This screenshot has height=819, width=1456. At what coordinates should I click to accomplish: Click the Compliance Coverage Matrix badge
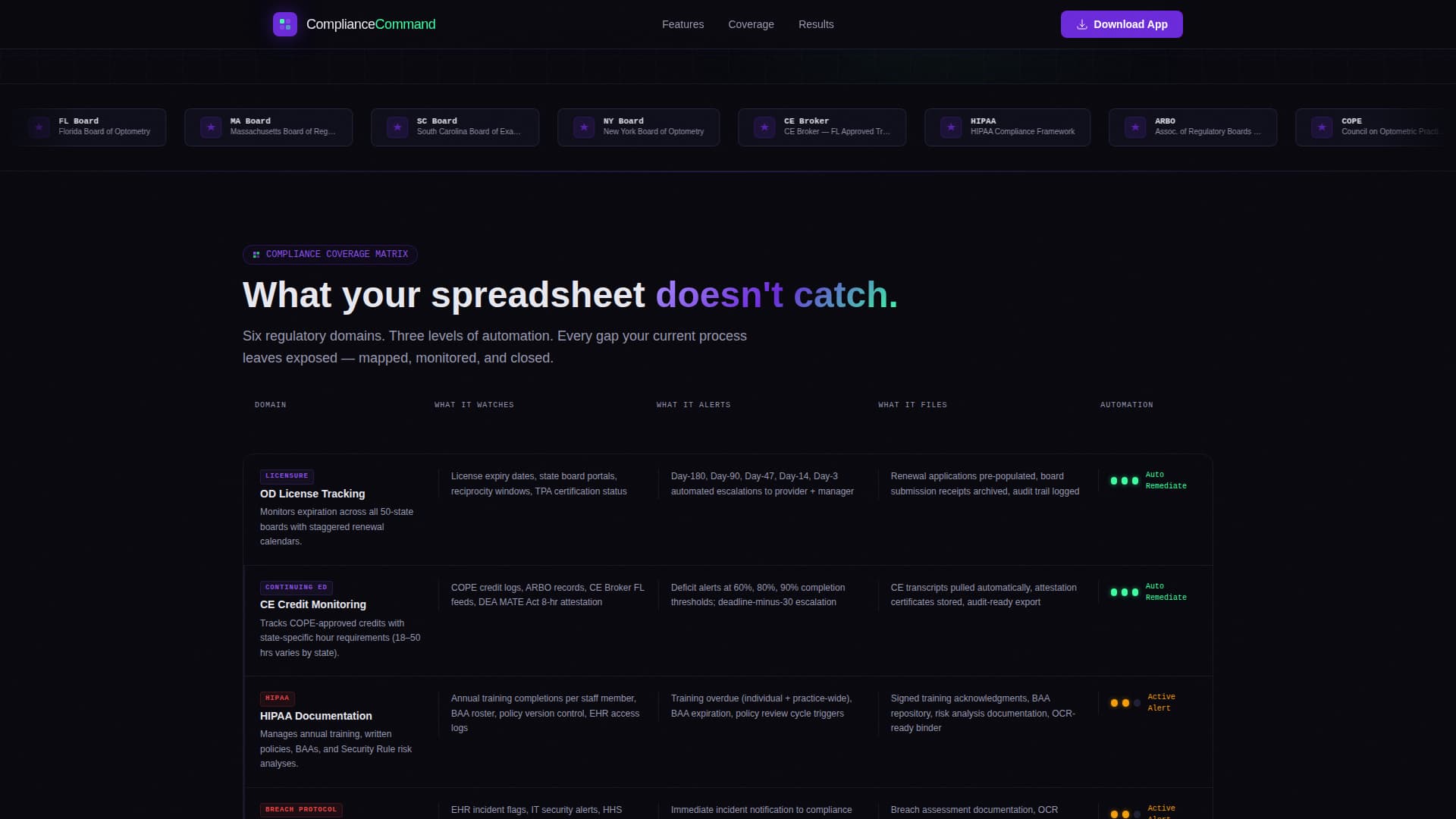330,254
